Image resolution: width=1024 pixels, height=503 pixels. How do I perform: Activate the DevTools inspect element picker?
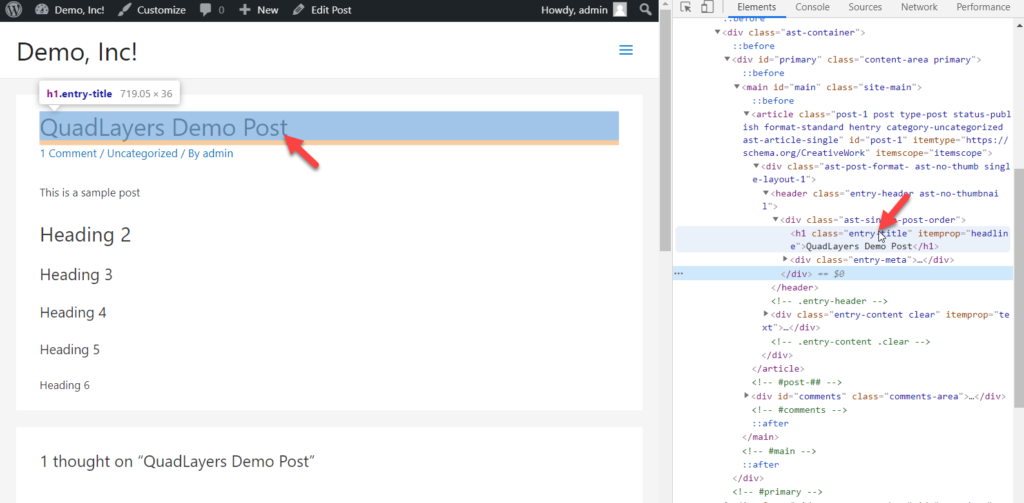coord(686,7)
